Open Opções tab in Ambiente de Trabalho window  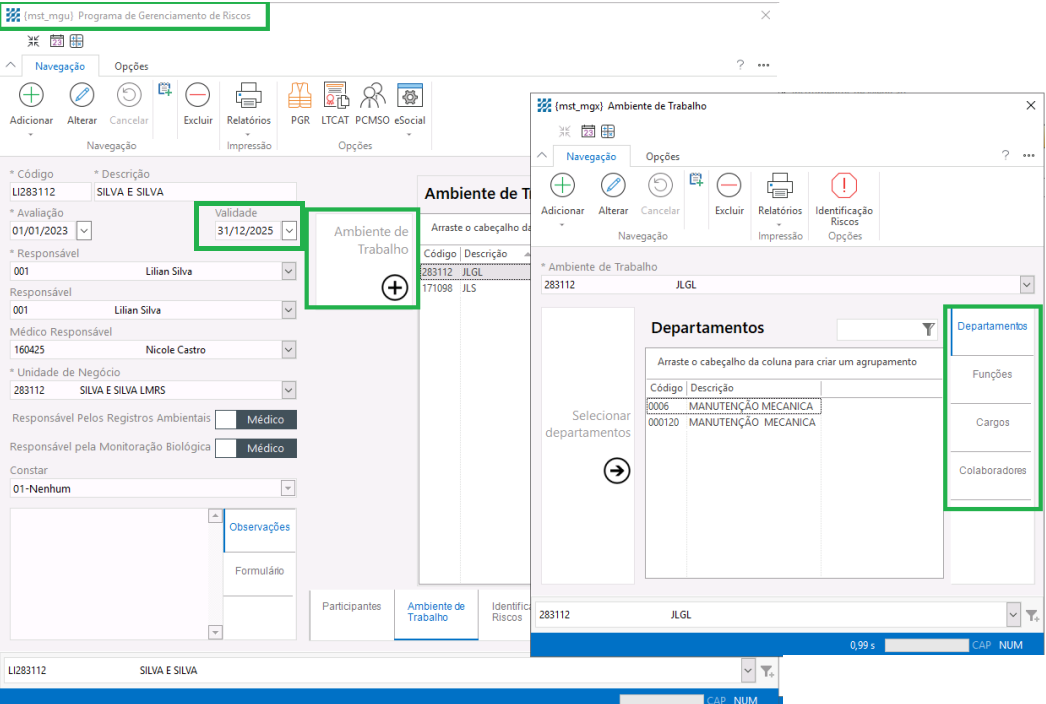coord(662,156)
